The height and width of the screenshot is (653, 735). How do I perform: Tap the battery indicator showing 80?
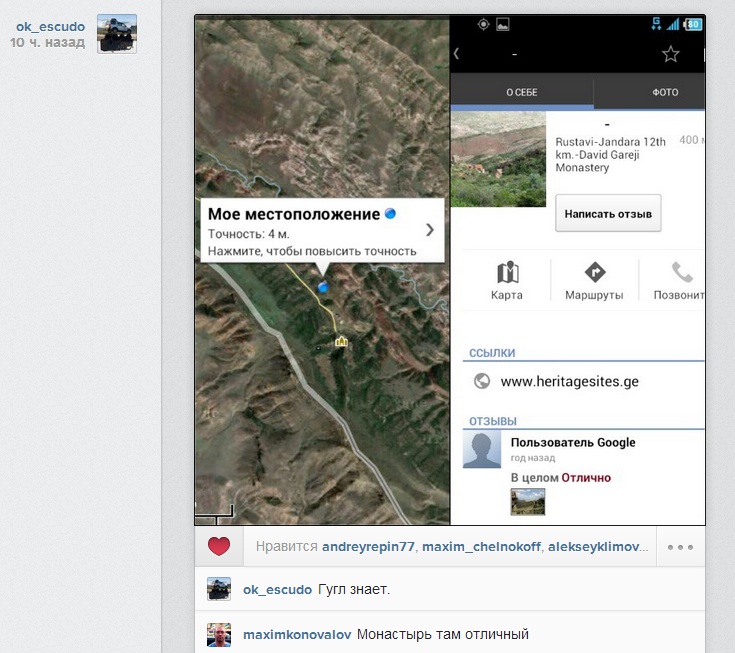click(x=693, y=24)
